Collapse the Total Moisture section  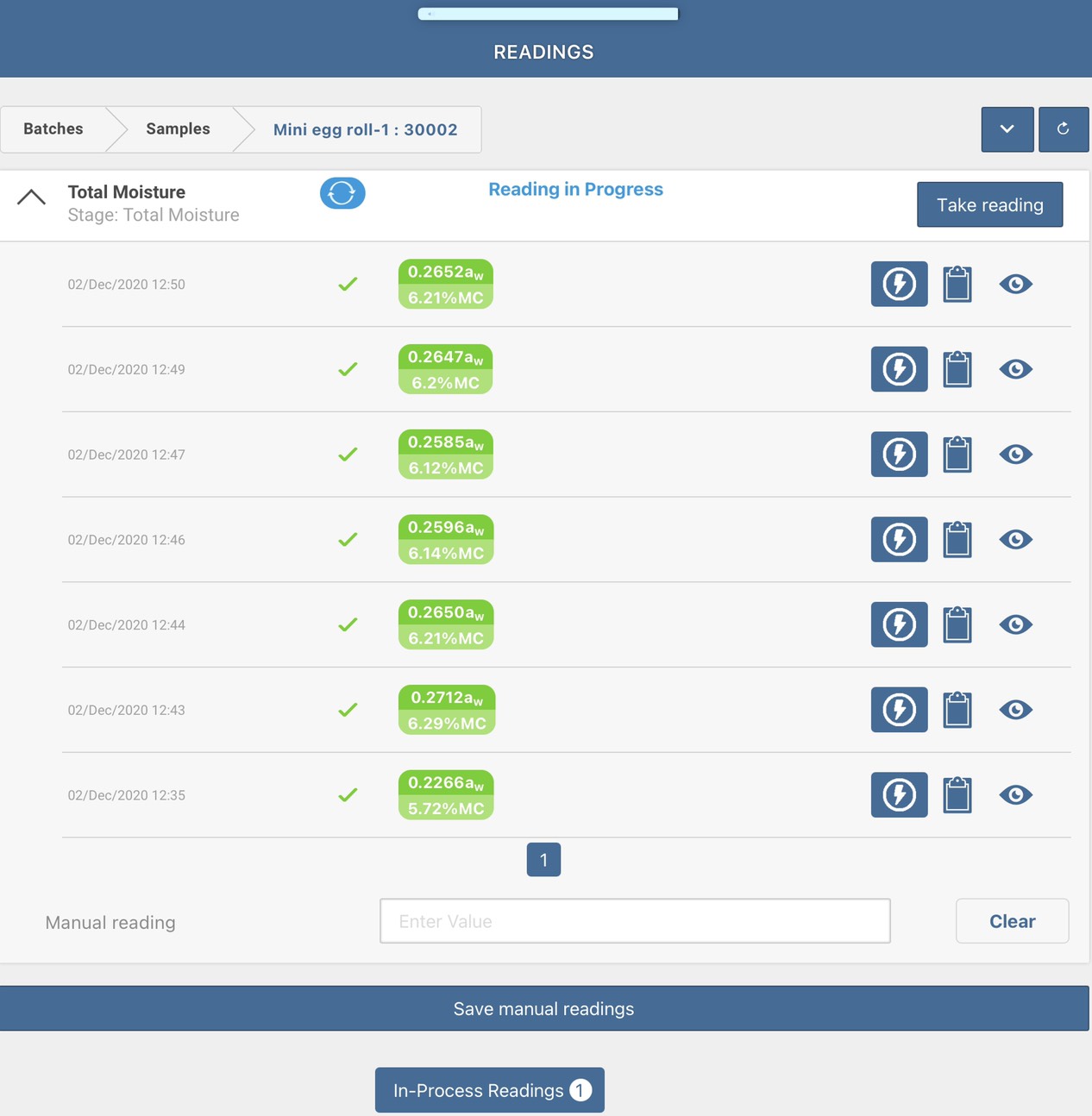click(x=32, y=197)
